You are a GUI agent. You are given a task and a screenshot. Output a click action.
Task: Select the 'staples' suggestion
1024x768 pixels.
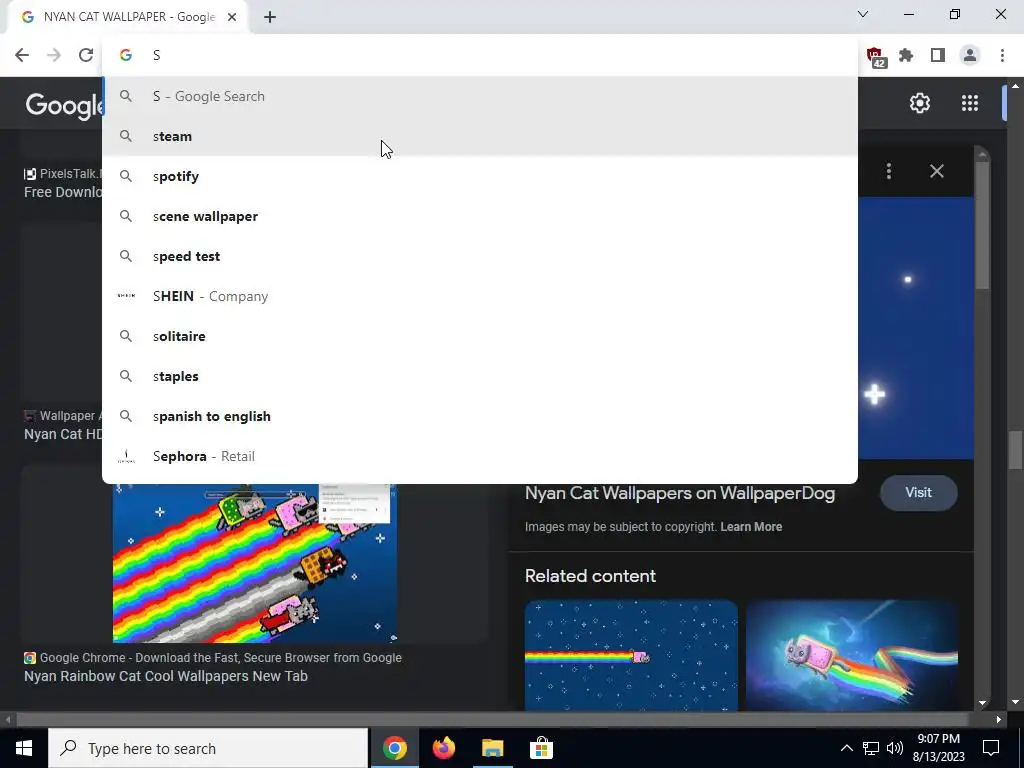pyautogui.click(x=480, y=376)
